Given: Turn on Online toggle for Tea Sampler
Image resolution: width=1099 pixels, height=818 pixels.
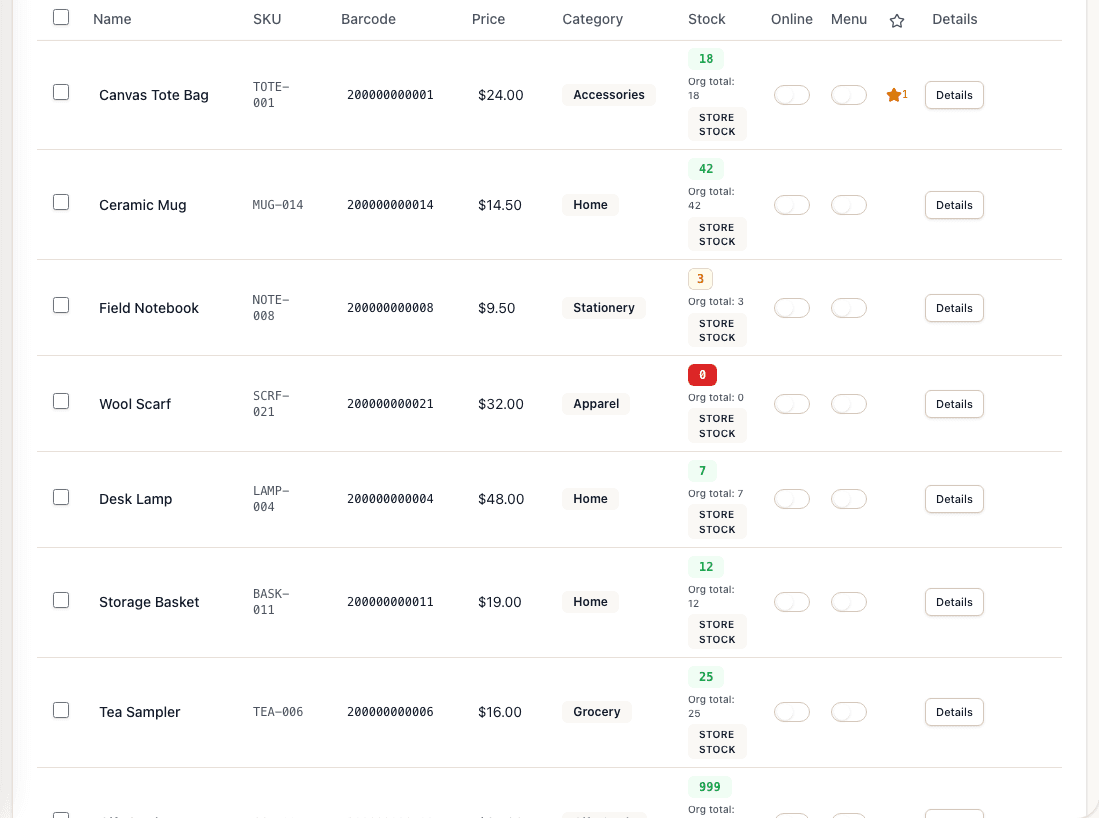Looking at the screenshot, I should point(792,712).
